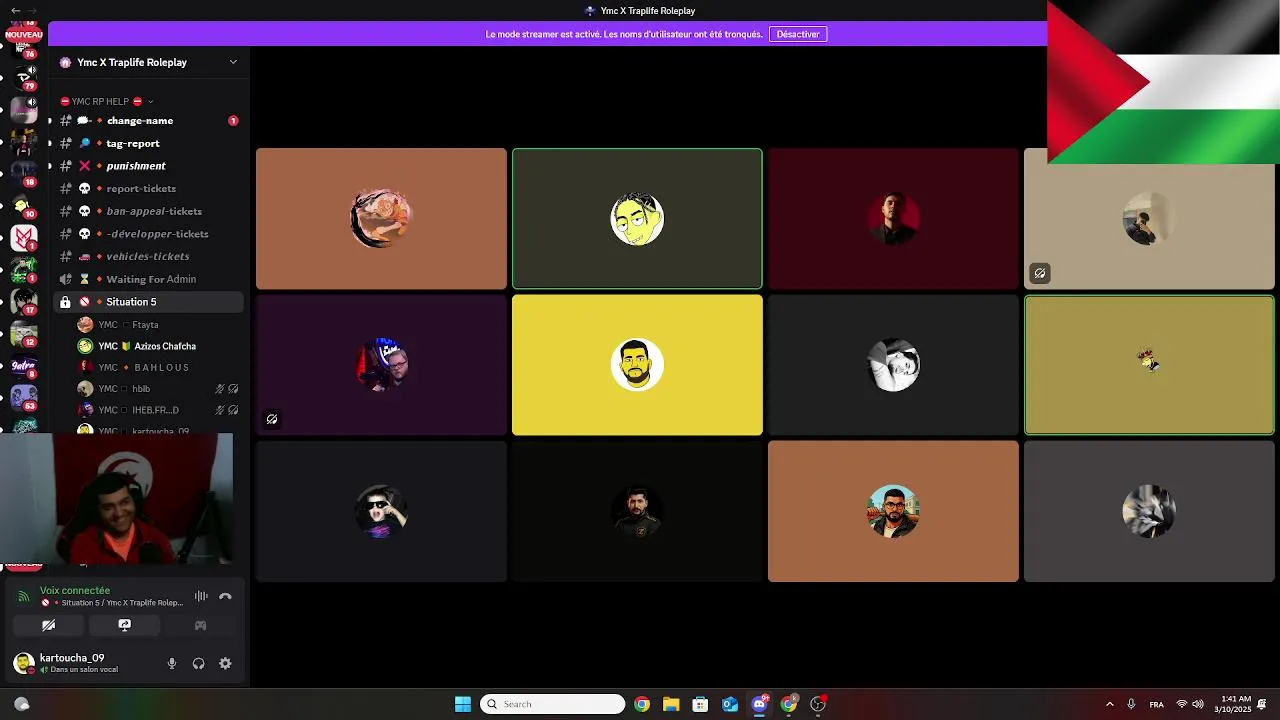Open Ymc X Traplife Roleplay server menu

(x=149, y=62)
